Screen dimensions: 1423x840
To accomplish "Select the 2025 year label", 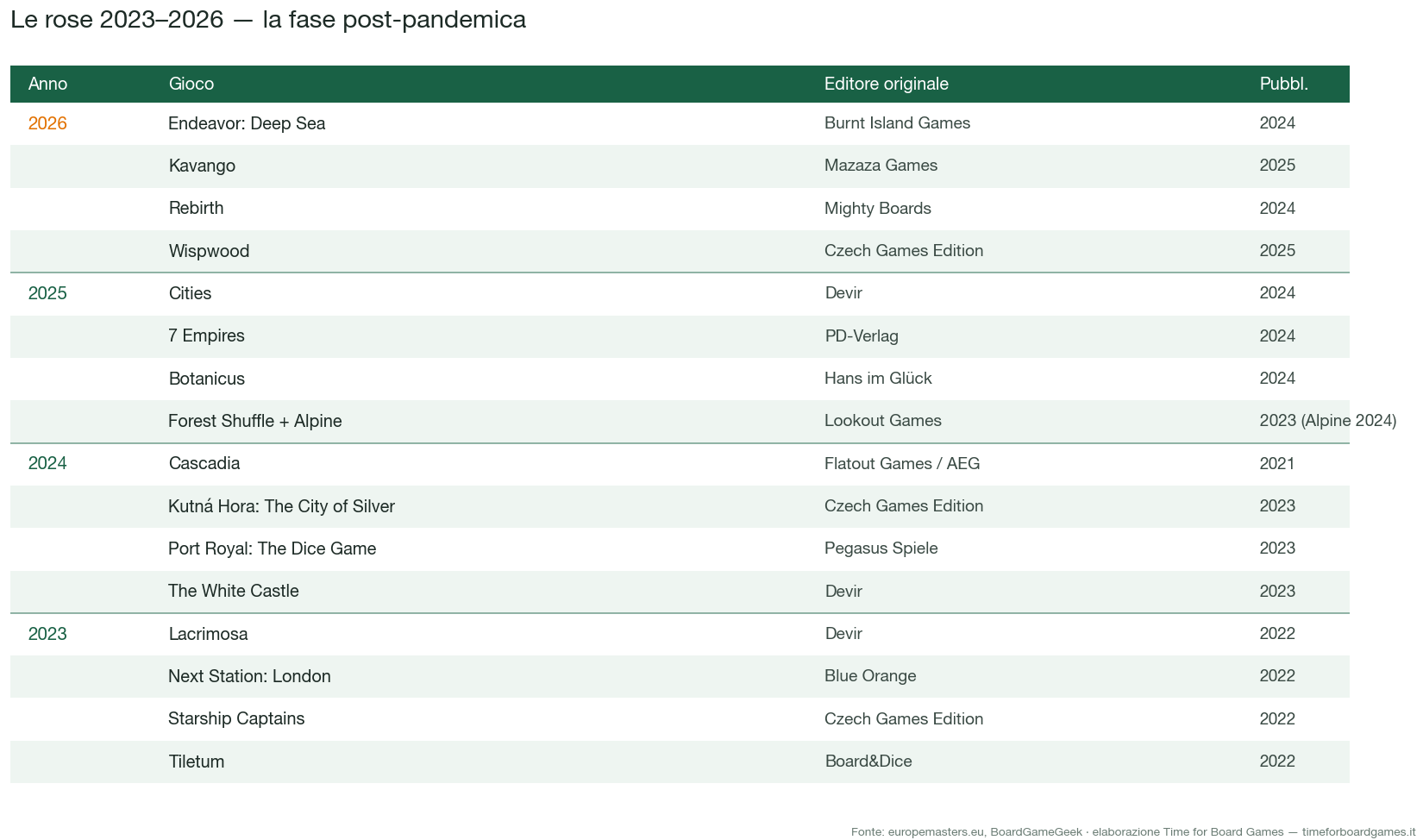I will pyautogui.click(x=47, y=293).
